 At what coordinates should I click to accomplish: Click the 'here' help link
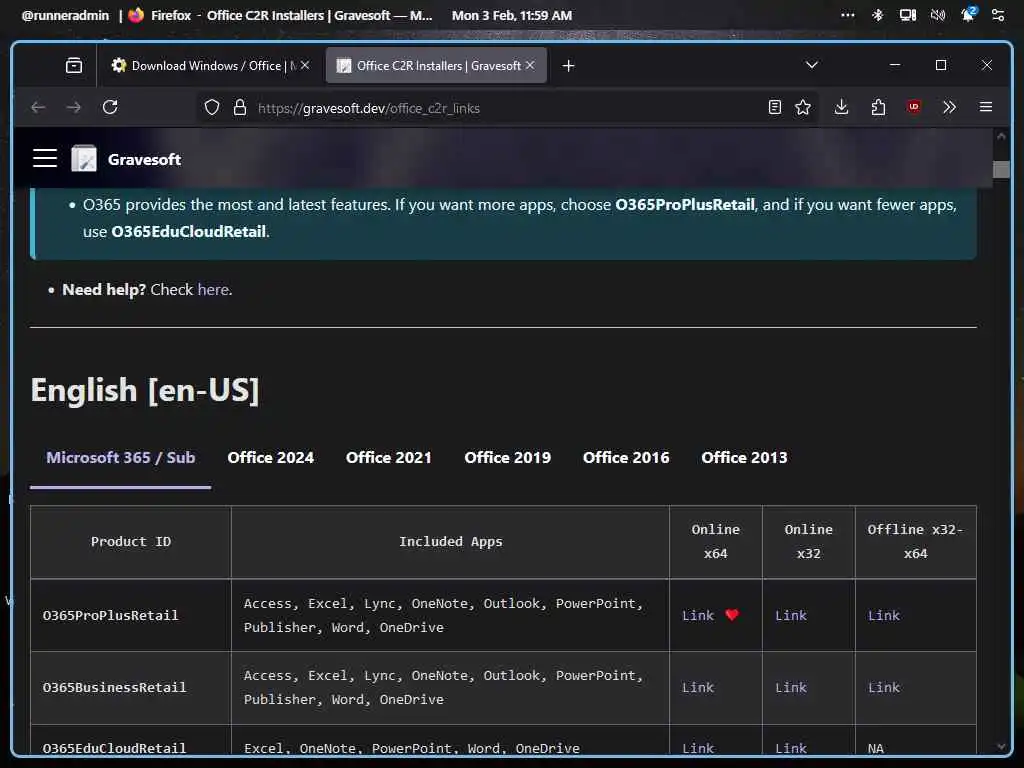tap(213, 289)
